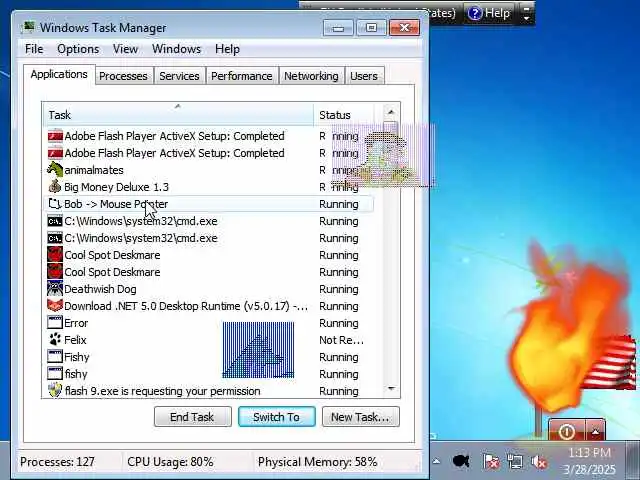Click the Task Manager title bar icon
This screenshot has height=480, width=640.
(x=28, y=27)
